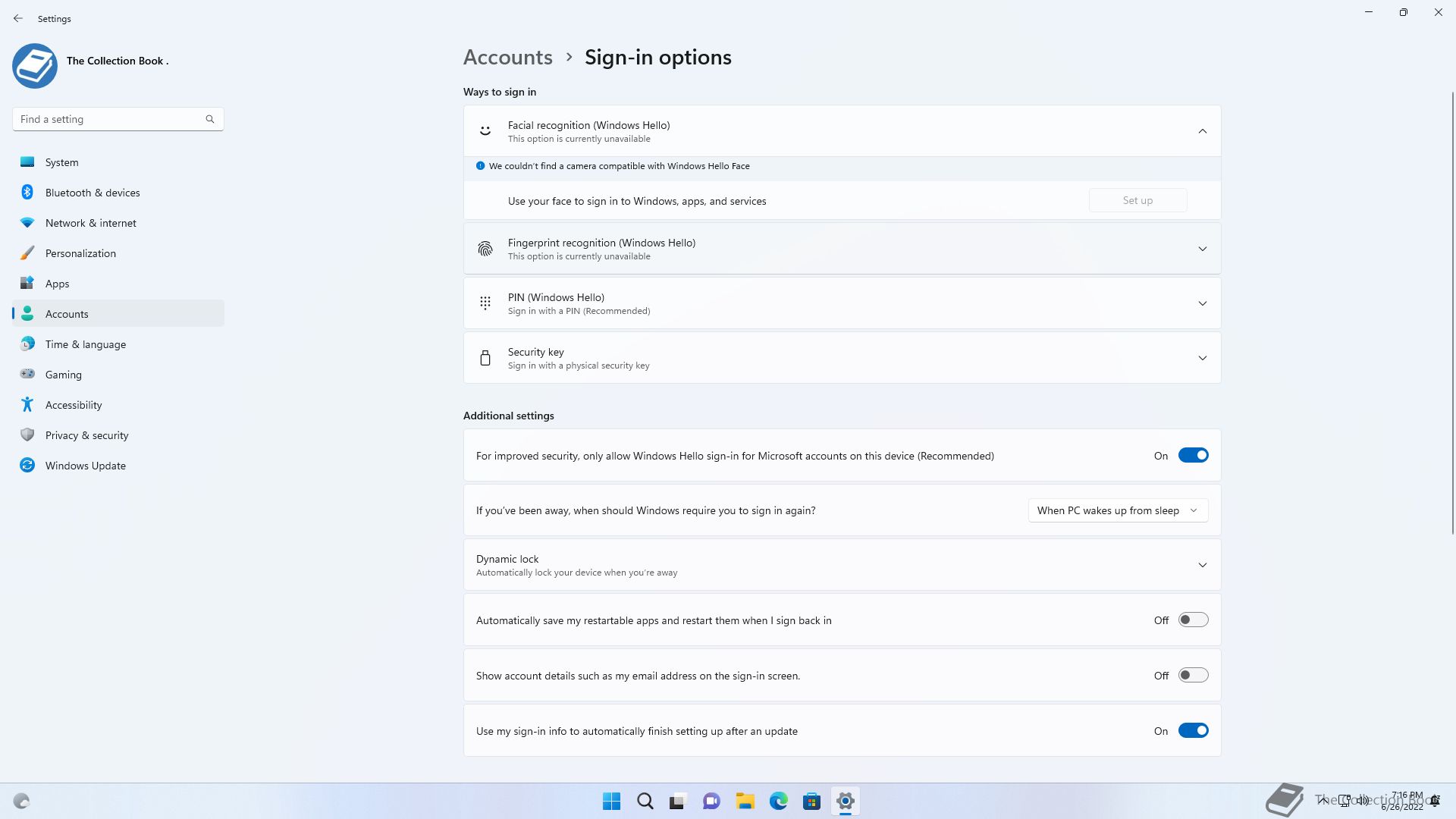The image size is (1456, 819).
Task: Click the Bluetooth & devices icon
Action: [27, 192]
